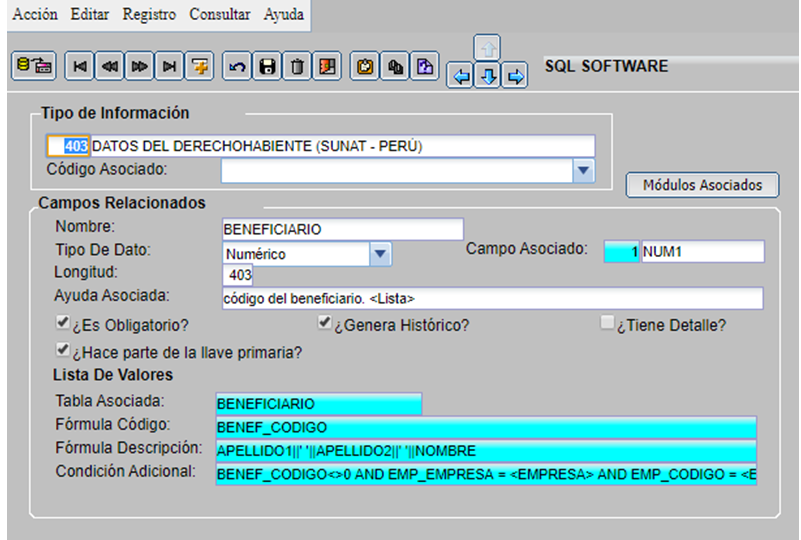Viewport: 801px width, 540px height.
Task: Click the exit door icon
Action: pos(327,66)
